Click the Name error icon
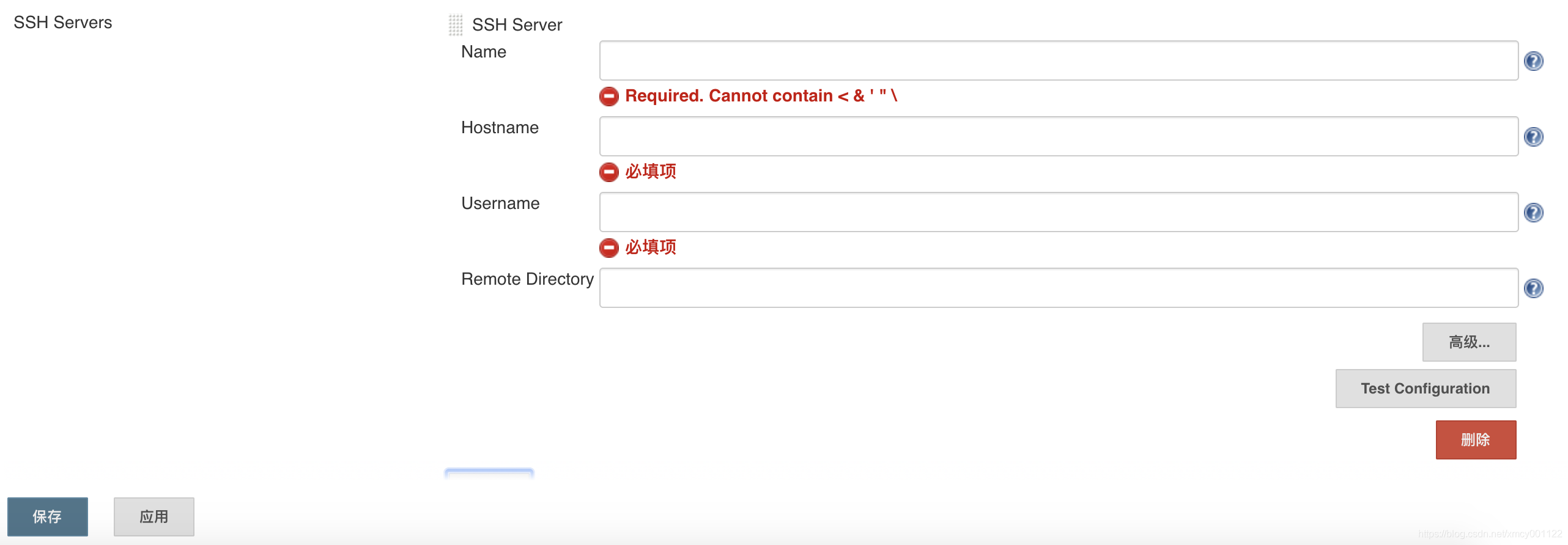 pos(609,97)
